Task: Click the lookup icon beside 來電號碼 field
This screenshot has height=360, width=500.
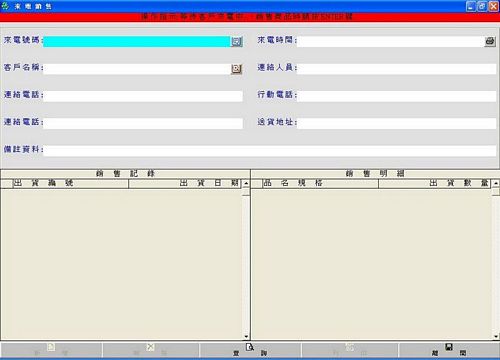Action: click(x=237, y=41)
